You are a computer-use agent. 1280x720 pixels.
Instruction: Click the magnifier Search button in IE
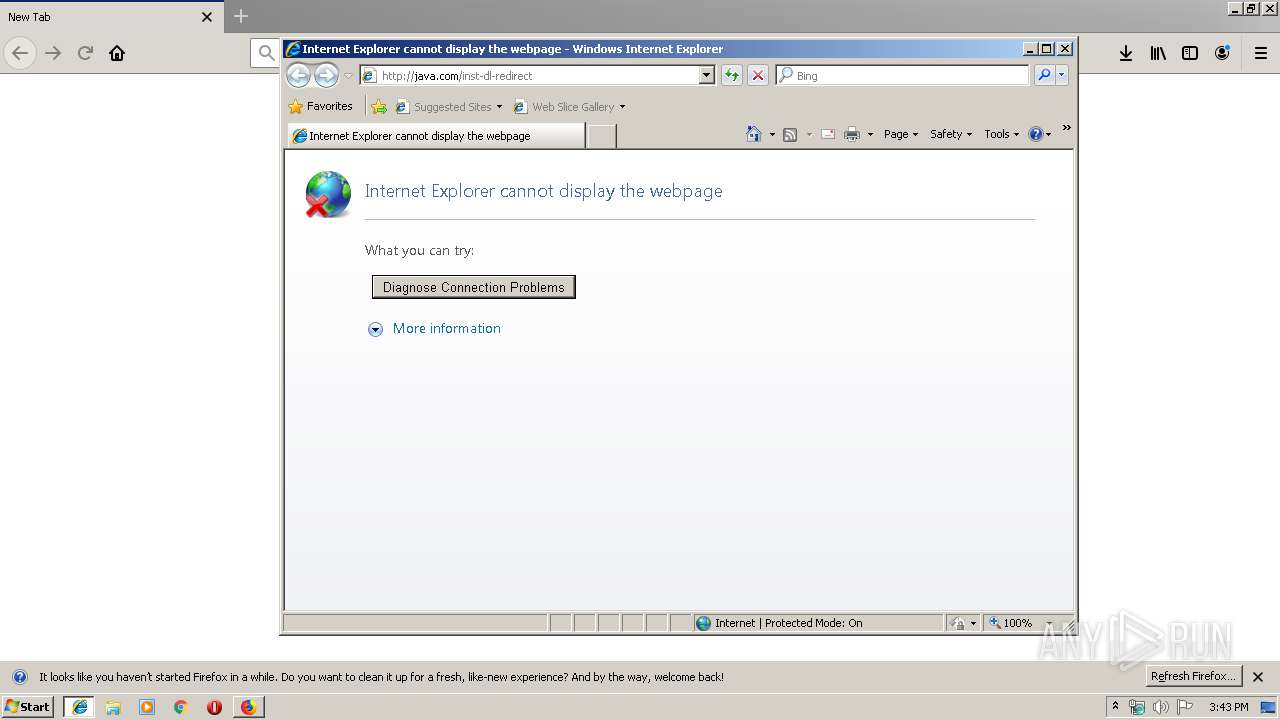pyautogui.click(x=1044, y=75)
